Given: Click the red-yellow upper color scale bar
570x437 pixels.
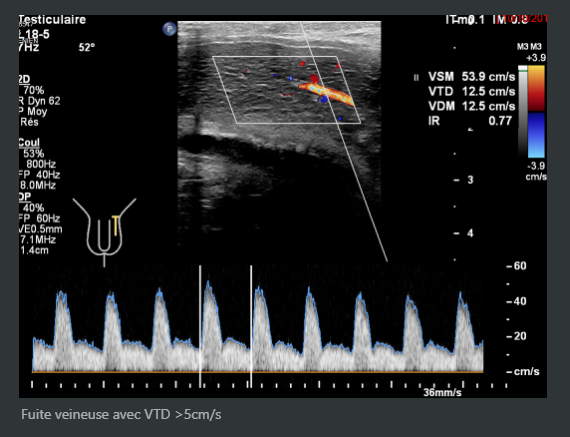Looking at the screenshot, I should [536, 88].
